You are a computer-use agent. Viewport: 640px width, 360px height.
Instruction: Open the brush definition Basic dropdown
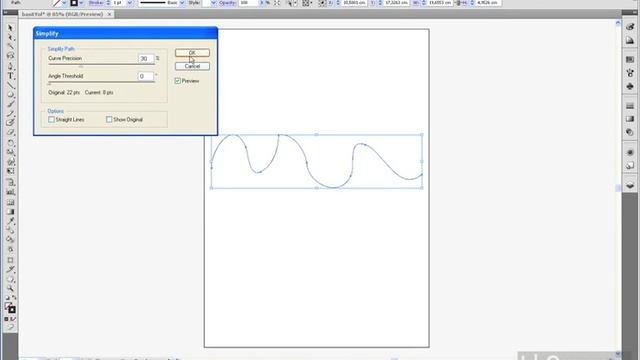(182, 3)
